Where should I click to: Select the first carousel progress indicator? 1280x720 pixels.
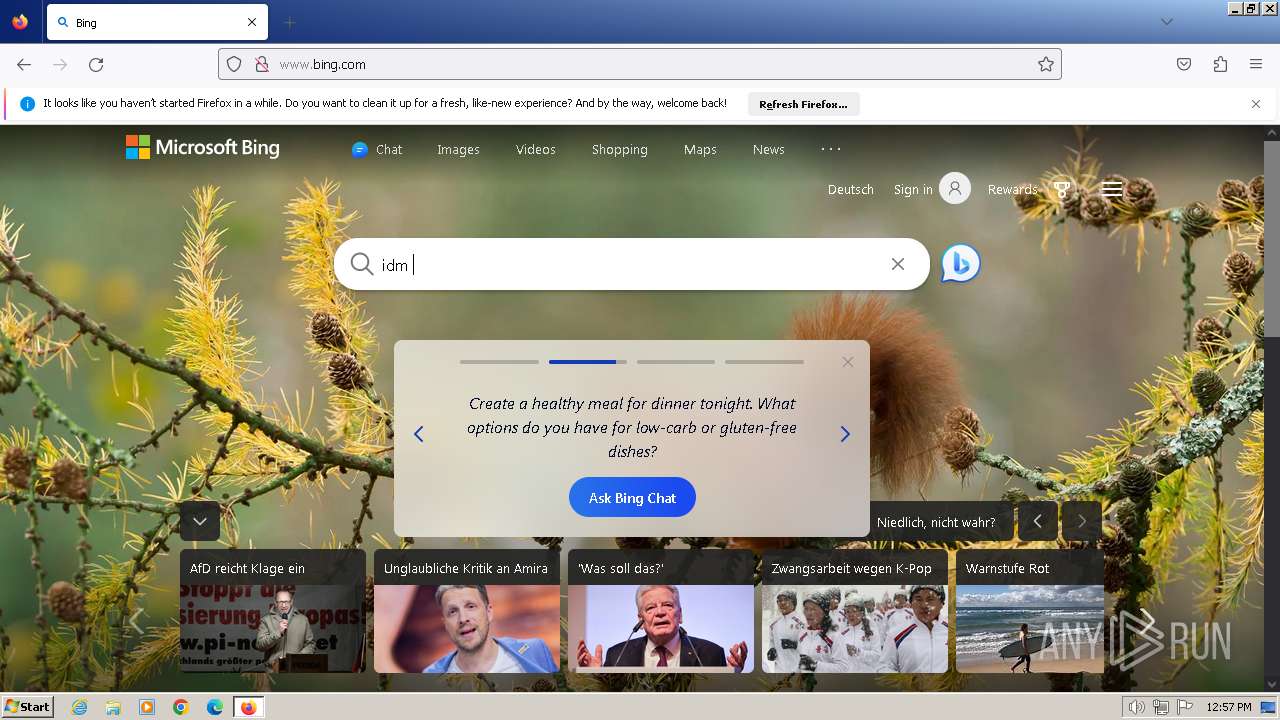[x=499, y=362]
